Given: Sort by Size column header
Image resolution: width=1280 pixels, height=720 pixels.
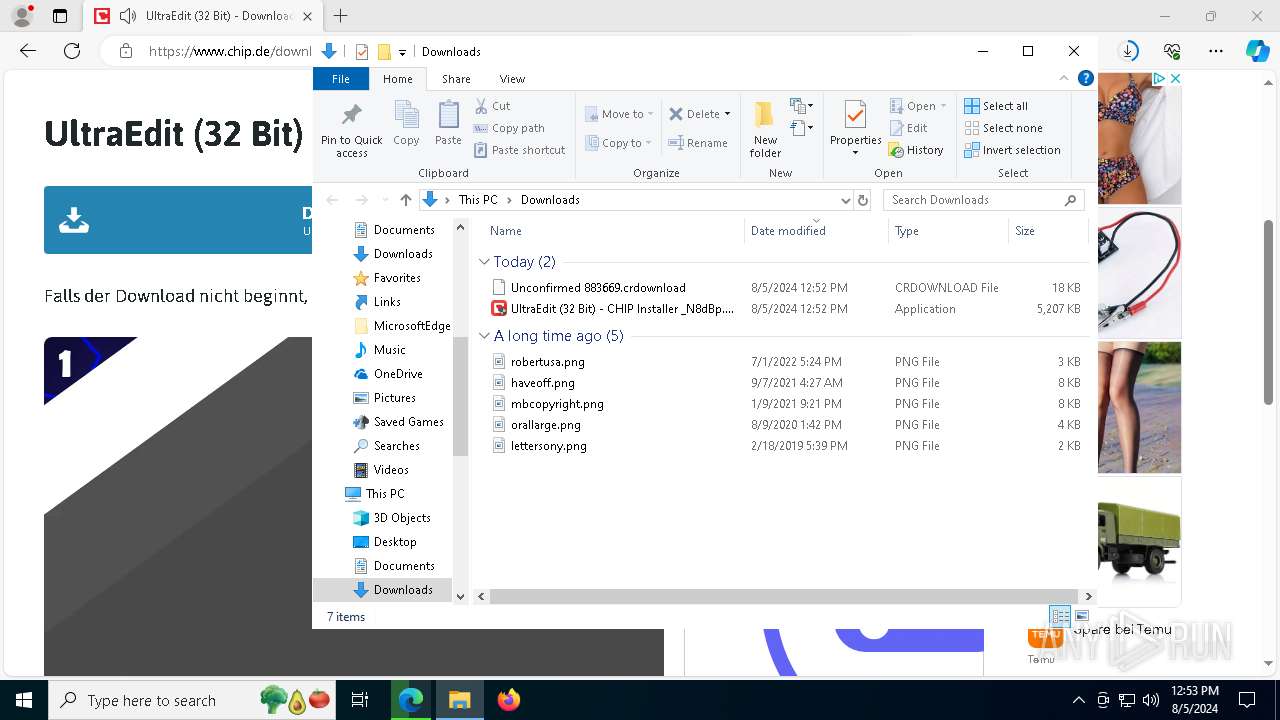Looking at the screenshot, I should (x=1047, y=231).
